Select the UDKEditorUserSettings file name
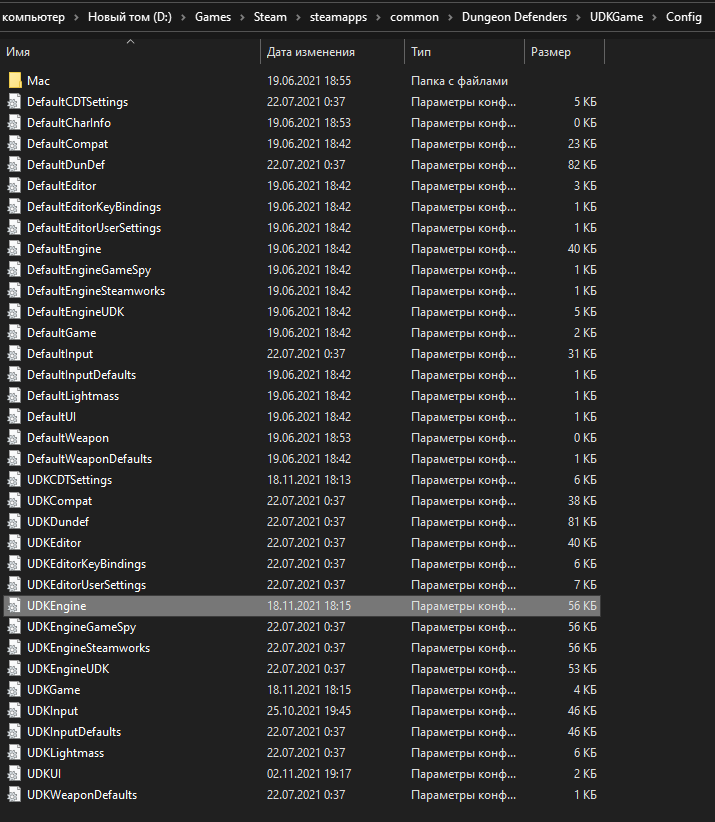This screenshot has height=822, width=715. [86, 585]
